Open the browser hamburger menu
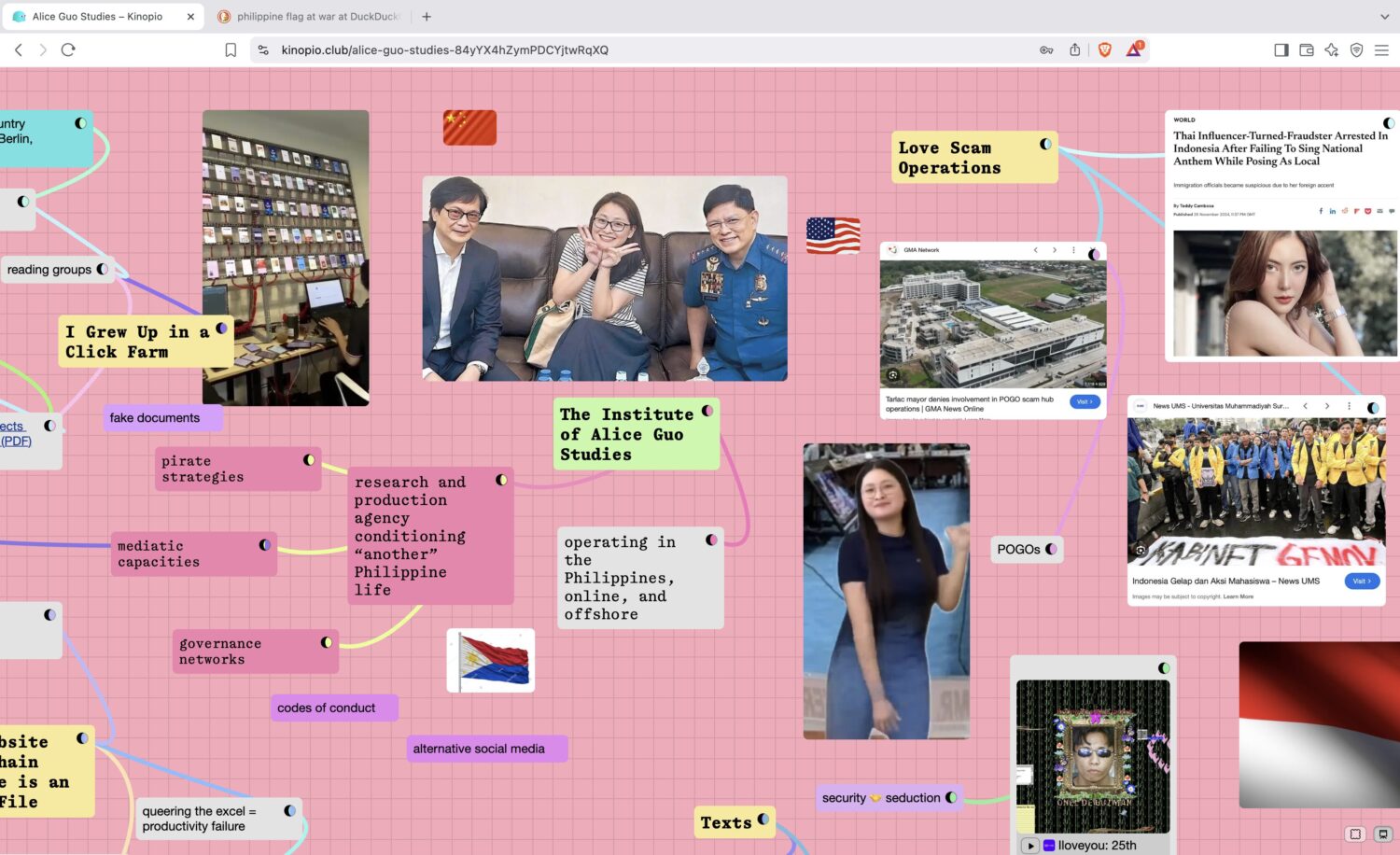 tap(1381, 50)
